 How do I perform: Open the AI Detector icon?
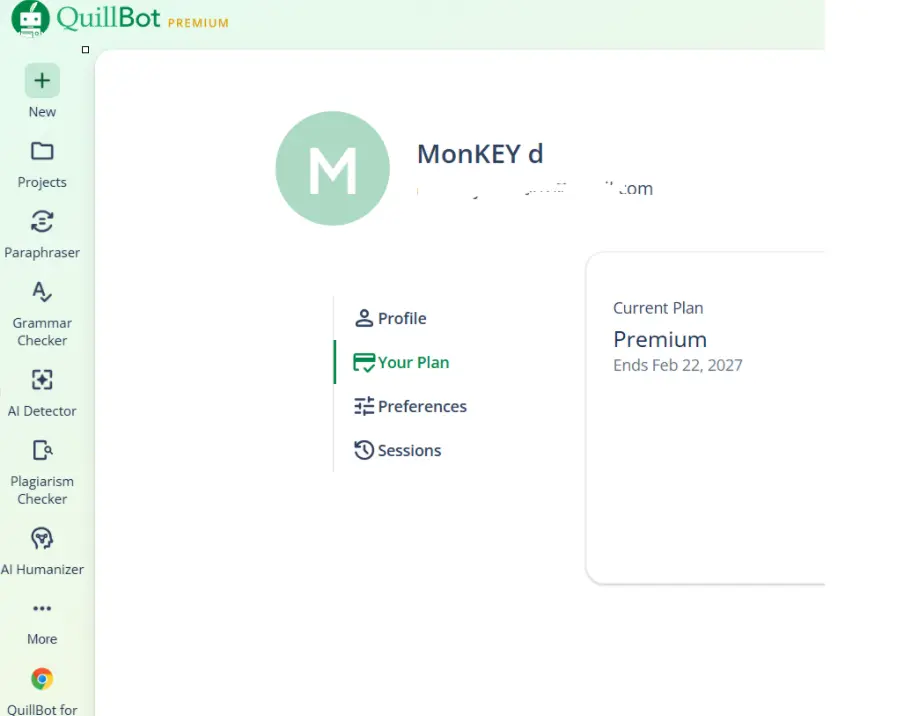click(42, 380)
